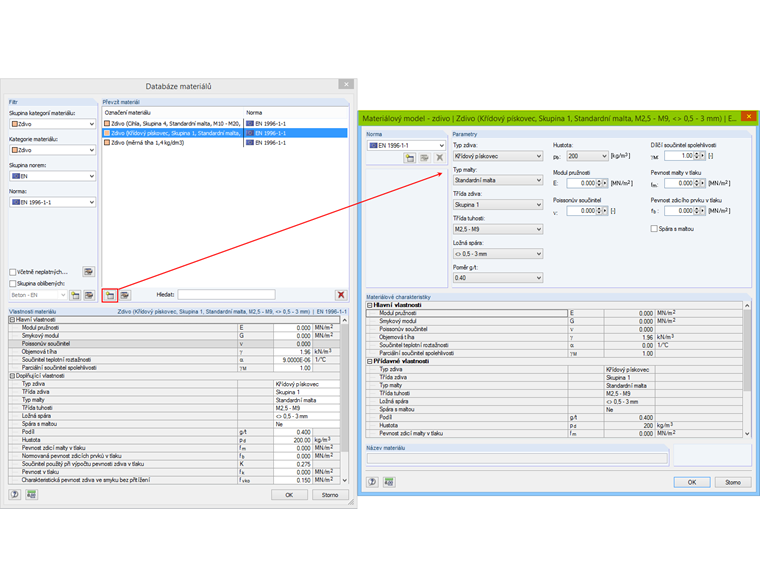This screenshot has width=760, height=588.
Task: Click the Beton - EN favorites dropdown
Action: (38, 295)
